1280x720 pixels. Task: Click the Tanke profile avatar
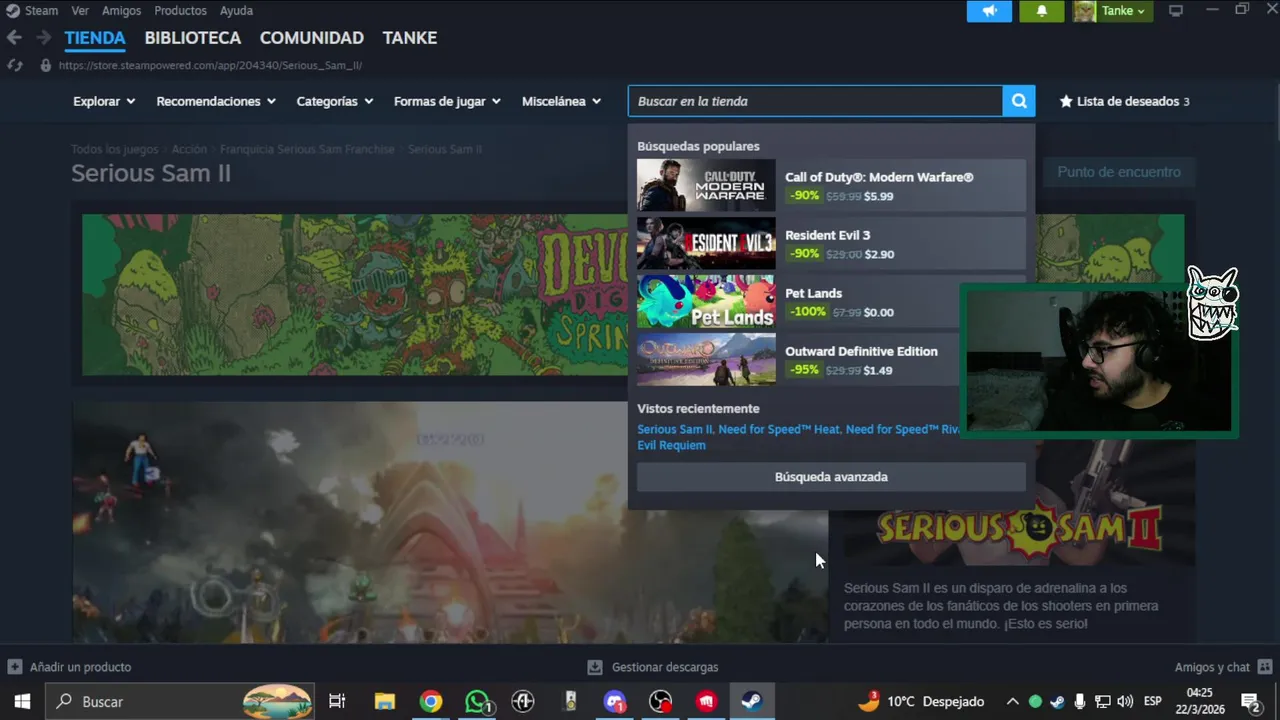pos(1084,11)
